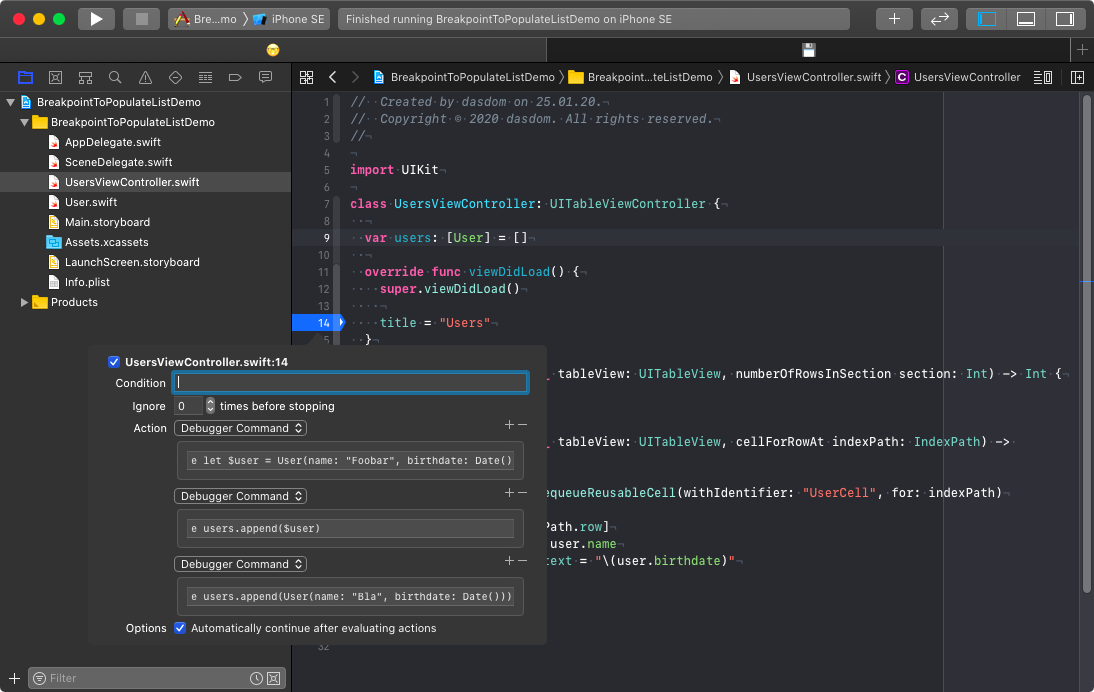Open SceneDelegate.swift file
This screenshot has height=692, width=1094.
pyautogui.click(x=118, y=162)
